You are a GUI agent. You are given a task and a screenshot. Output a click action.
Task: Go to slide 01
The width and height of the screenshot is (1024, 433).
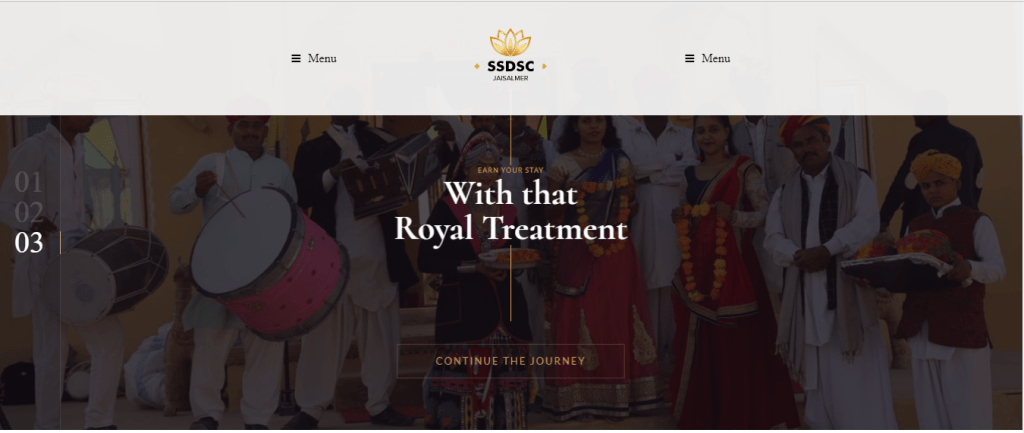point(28,184)
